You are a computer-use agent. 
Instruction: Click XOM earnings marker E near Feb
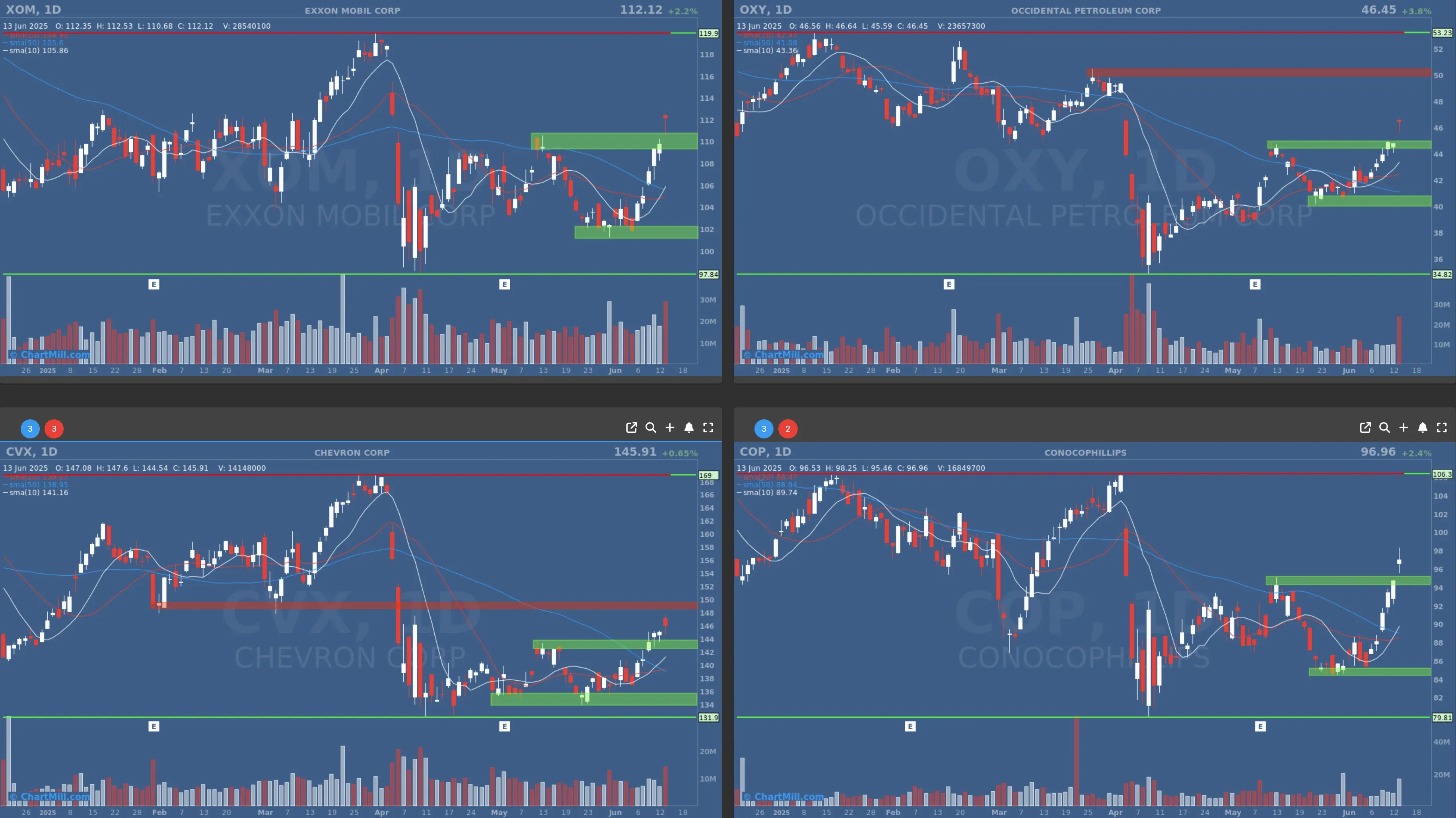pyautogui.click(x=154, y=284)
